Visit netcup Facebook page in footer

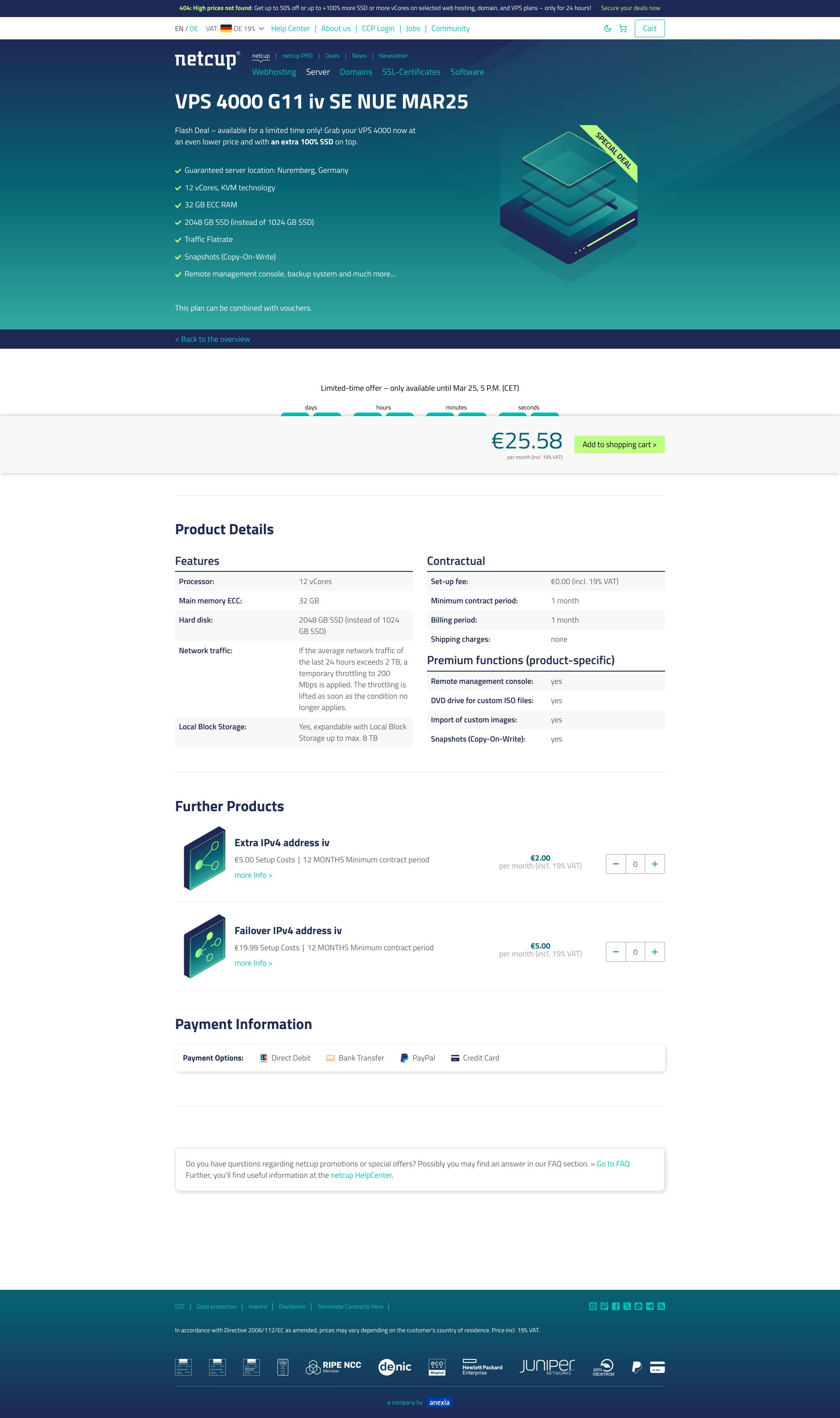[x=615, y=1306]
